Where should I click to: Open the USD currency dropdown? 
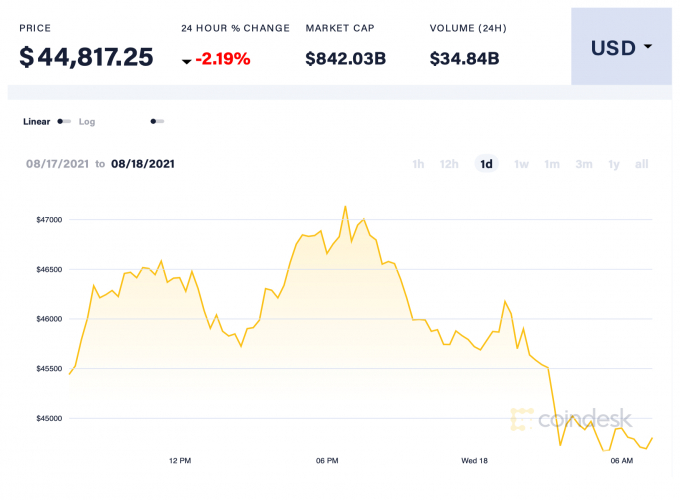point(621,46)
